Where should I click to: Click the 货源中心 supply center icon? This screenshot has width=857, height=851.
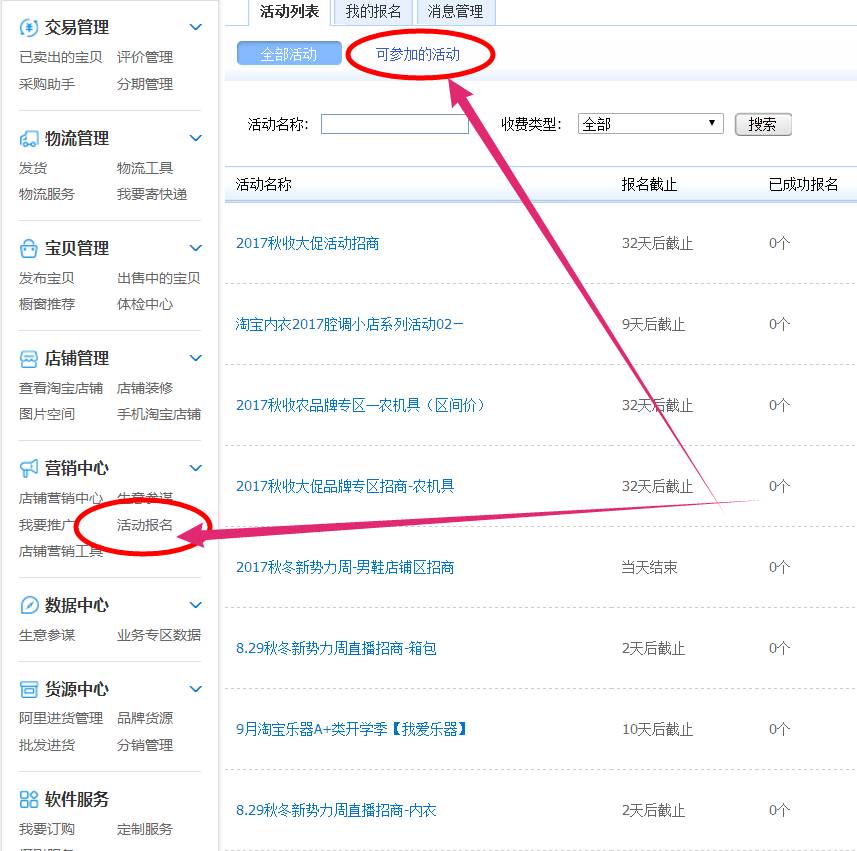(28, 688)
